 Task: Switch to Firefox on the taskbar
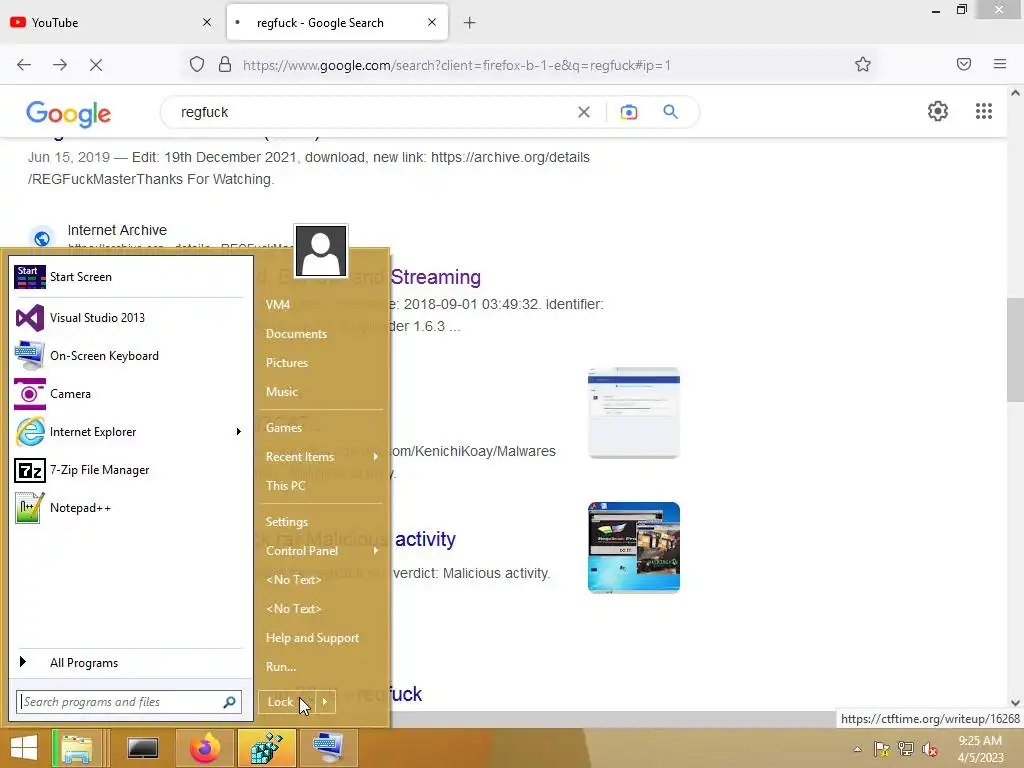coord(205,748)
